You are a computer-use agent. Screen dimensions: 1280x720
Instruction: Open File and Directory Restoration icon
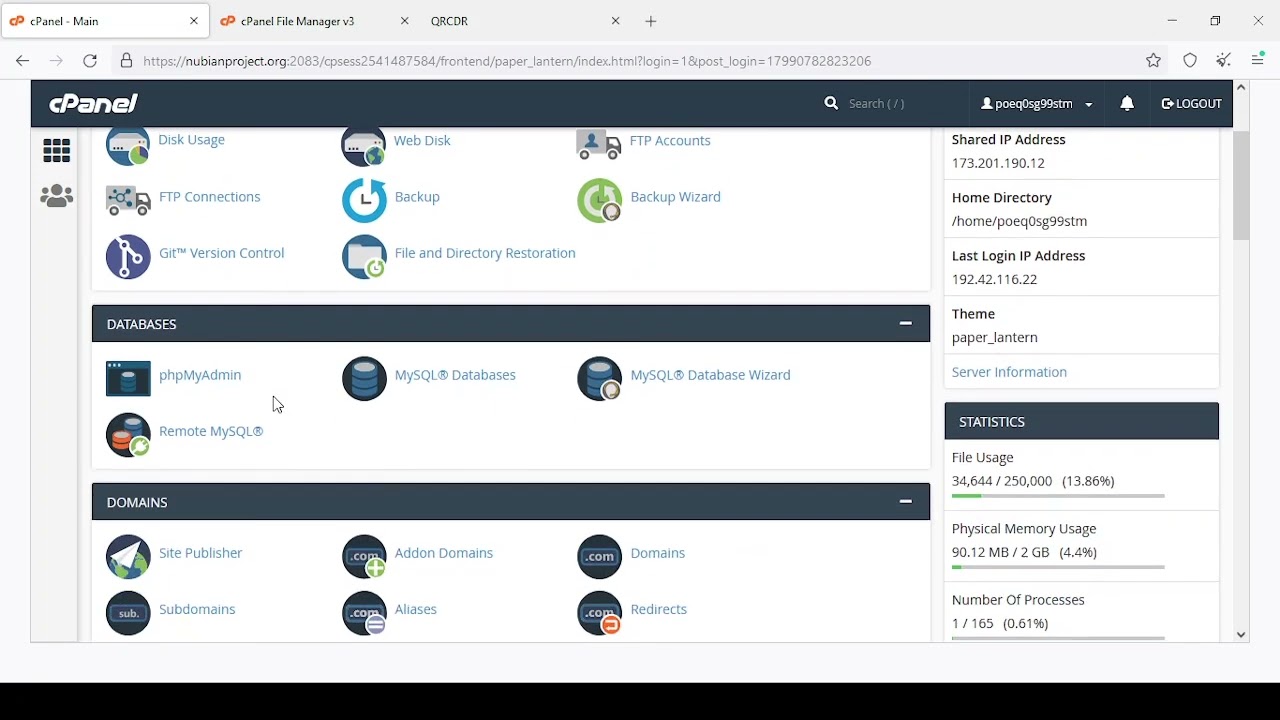[x=364, y=257]
